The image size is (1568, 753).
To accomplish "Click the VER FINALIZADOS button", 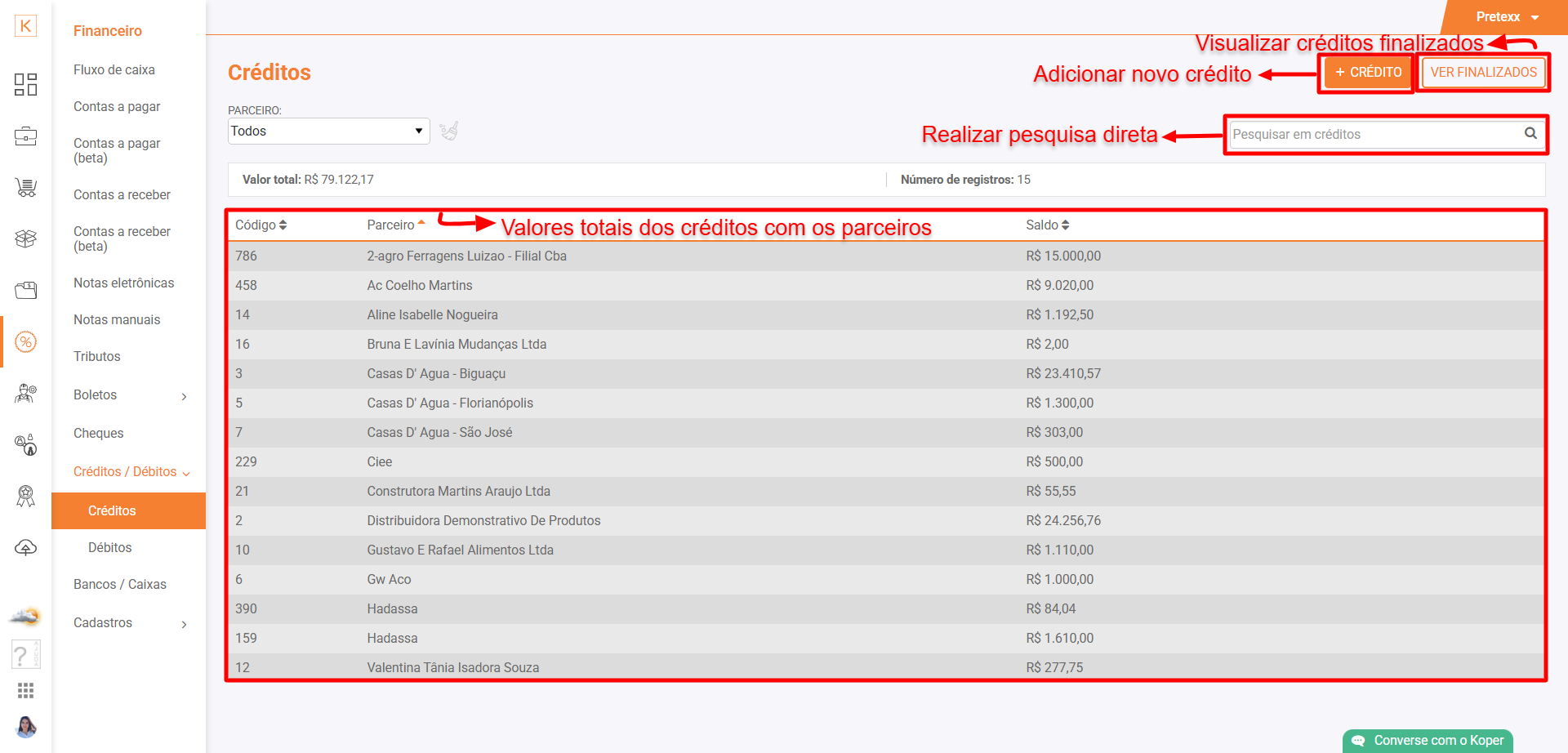I will [x=1483, y=73].
